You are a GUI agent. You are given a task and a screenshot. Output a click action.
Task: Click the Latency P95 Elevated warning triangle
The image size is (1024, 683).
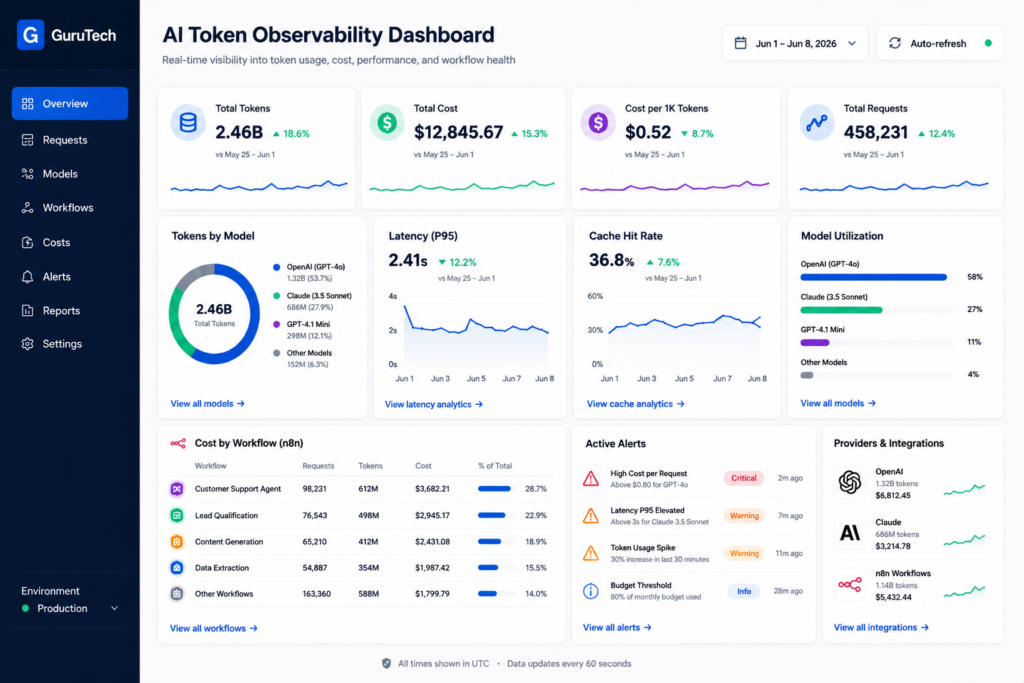tap(591, 516)
